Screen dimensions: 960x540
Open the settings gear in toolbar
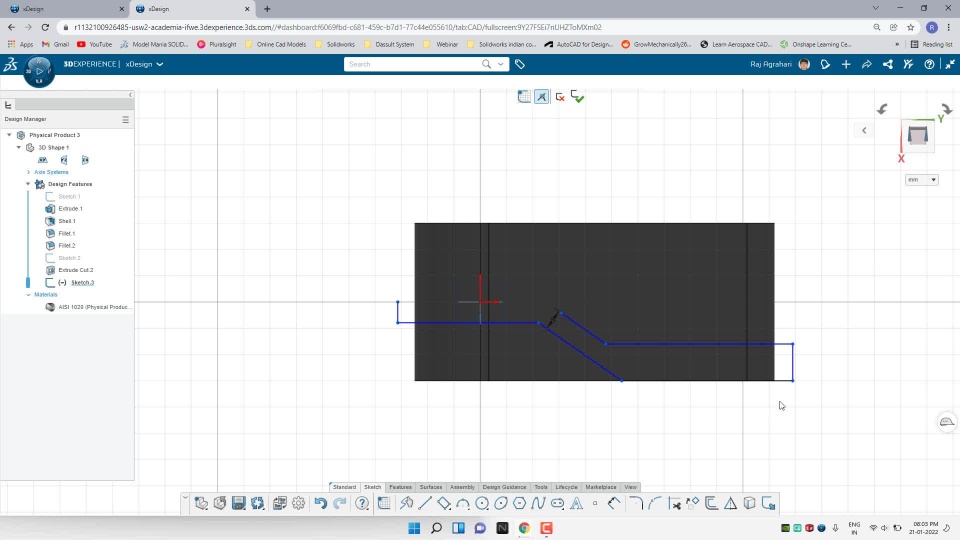pyautogui.click(x=298, y=503)
